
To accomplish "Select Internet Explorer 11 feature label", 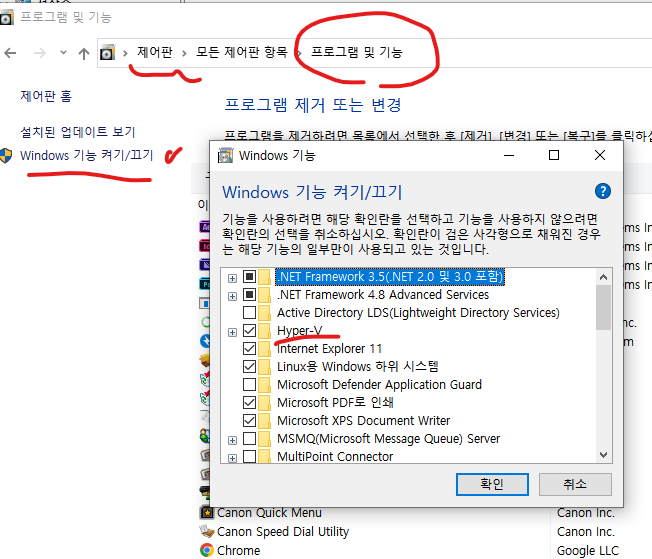I will (x=329, y=349).
